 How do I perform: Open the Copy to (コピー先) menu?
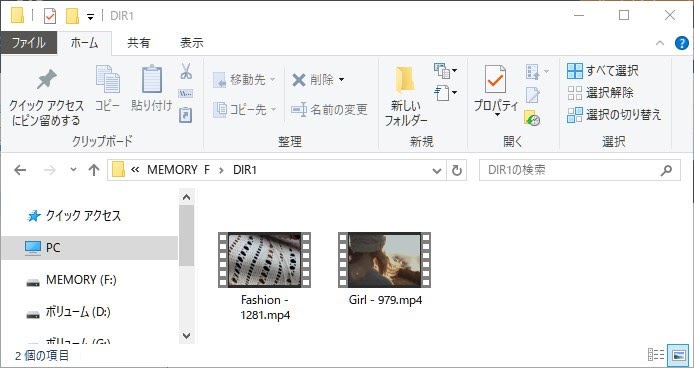tap(244, 109)
